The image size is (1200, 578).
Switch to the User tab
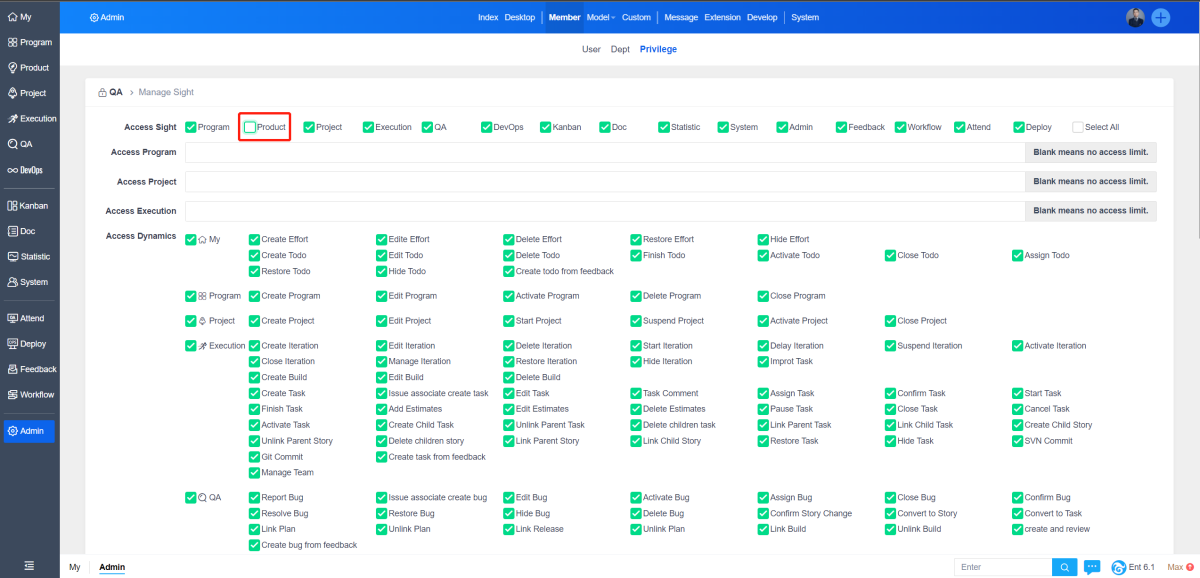pyautogui.click(x=592, y=49)
